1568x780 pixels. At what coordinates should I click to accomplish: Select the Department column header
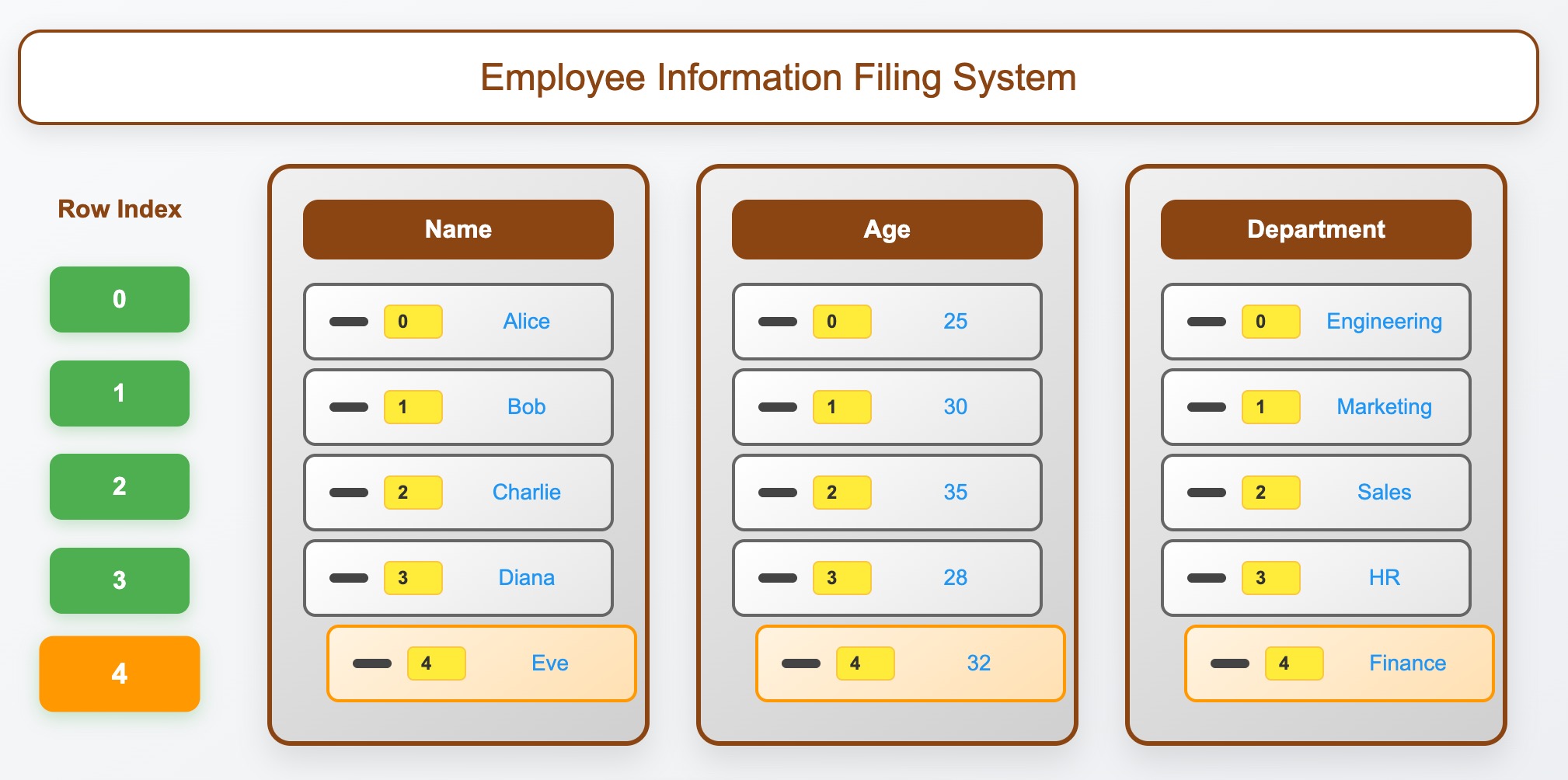1315,229
